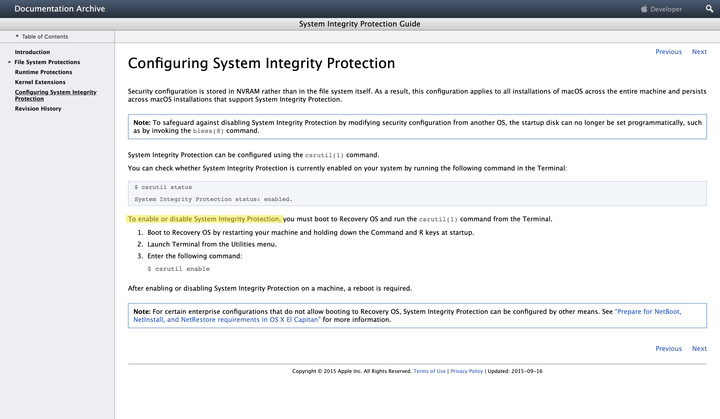The image size is (720, 419).
Task: Open Revision History in sidebar
Action: click(38, 109)
